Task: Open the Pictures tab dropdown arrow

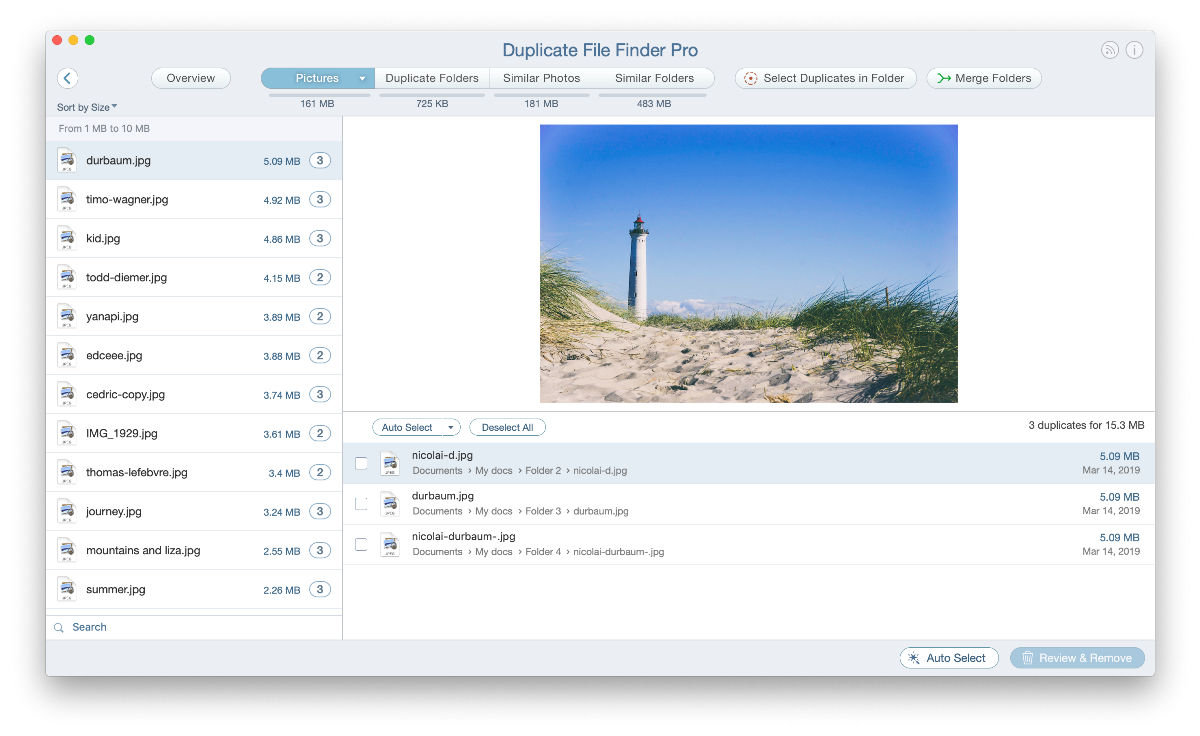Action: click(362, 78)
